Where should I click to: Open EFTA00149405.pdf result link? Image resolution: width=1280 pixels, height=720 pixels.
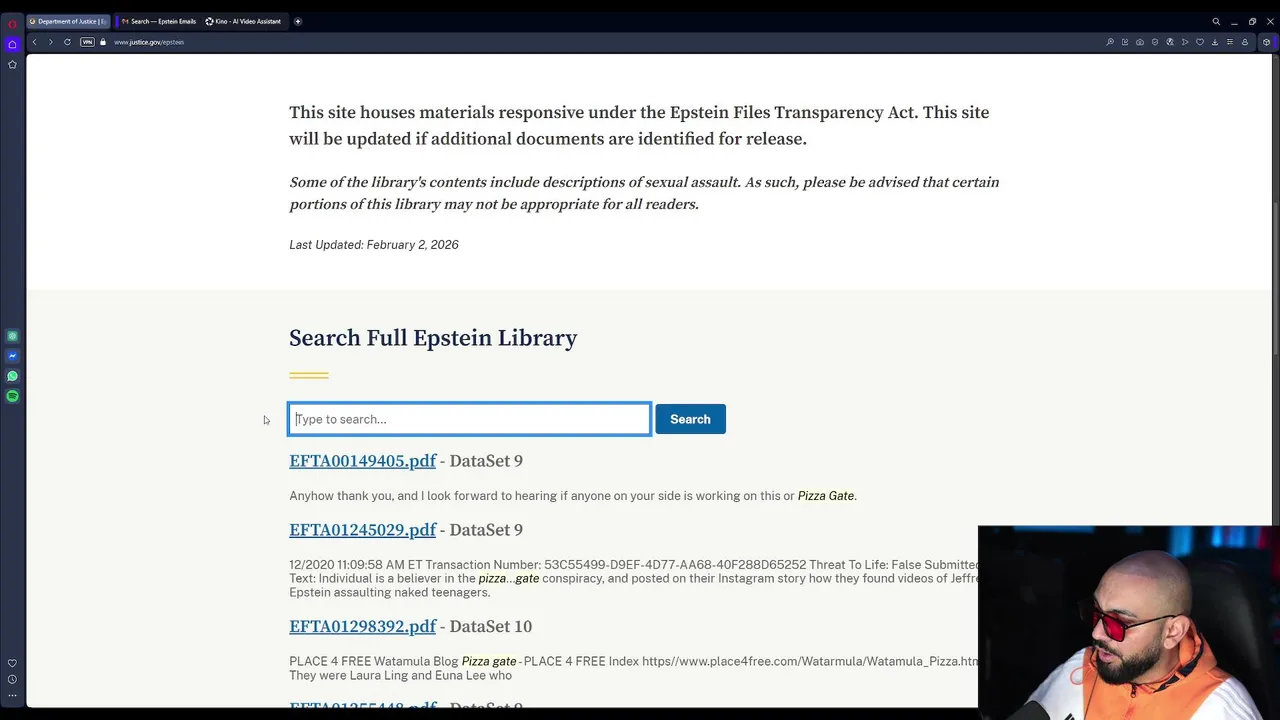coord(363,461)
